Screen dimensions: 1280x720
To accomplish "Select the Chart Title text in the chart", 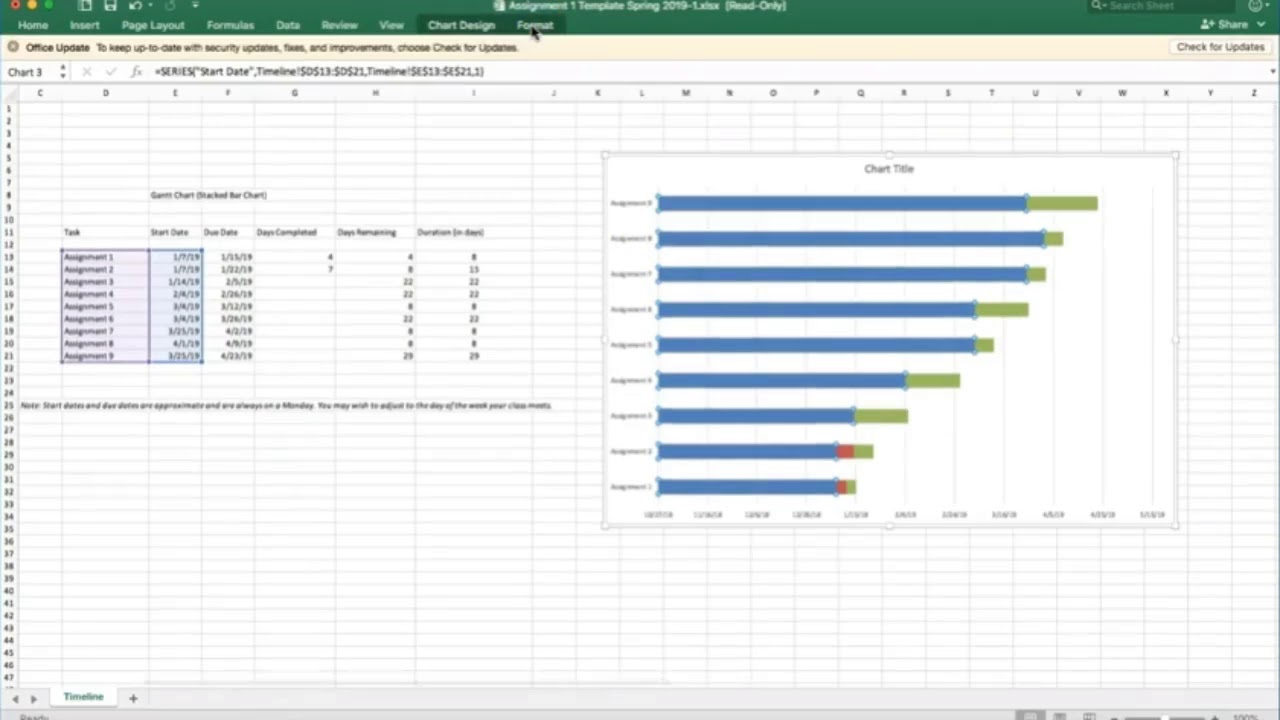I will (x=889, y=169).
